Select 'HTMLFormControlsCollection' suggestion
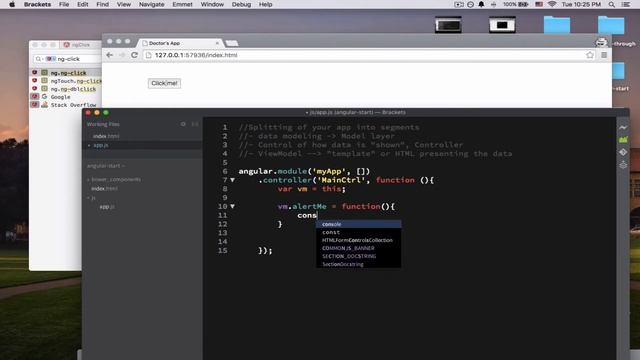This screenshot has height=360, width=640. click(x=358, y=240)
